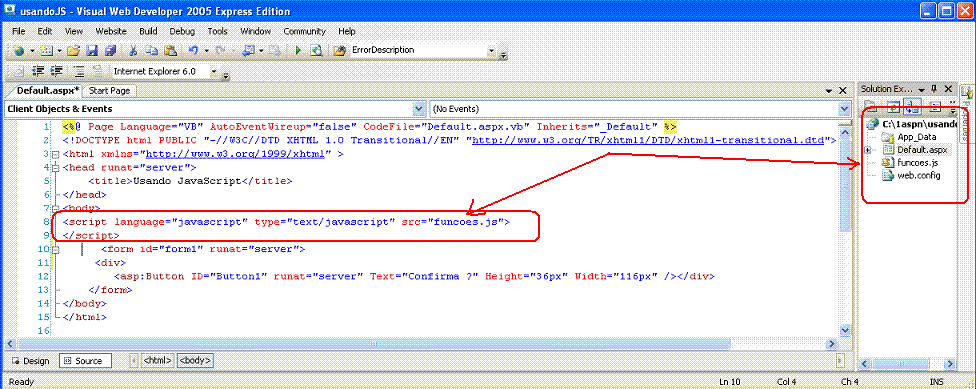Click the Copy toolbar icon

[x=152, y=50]
